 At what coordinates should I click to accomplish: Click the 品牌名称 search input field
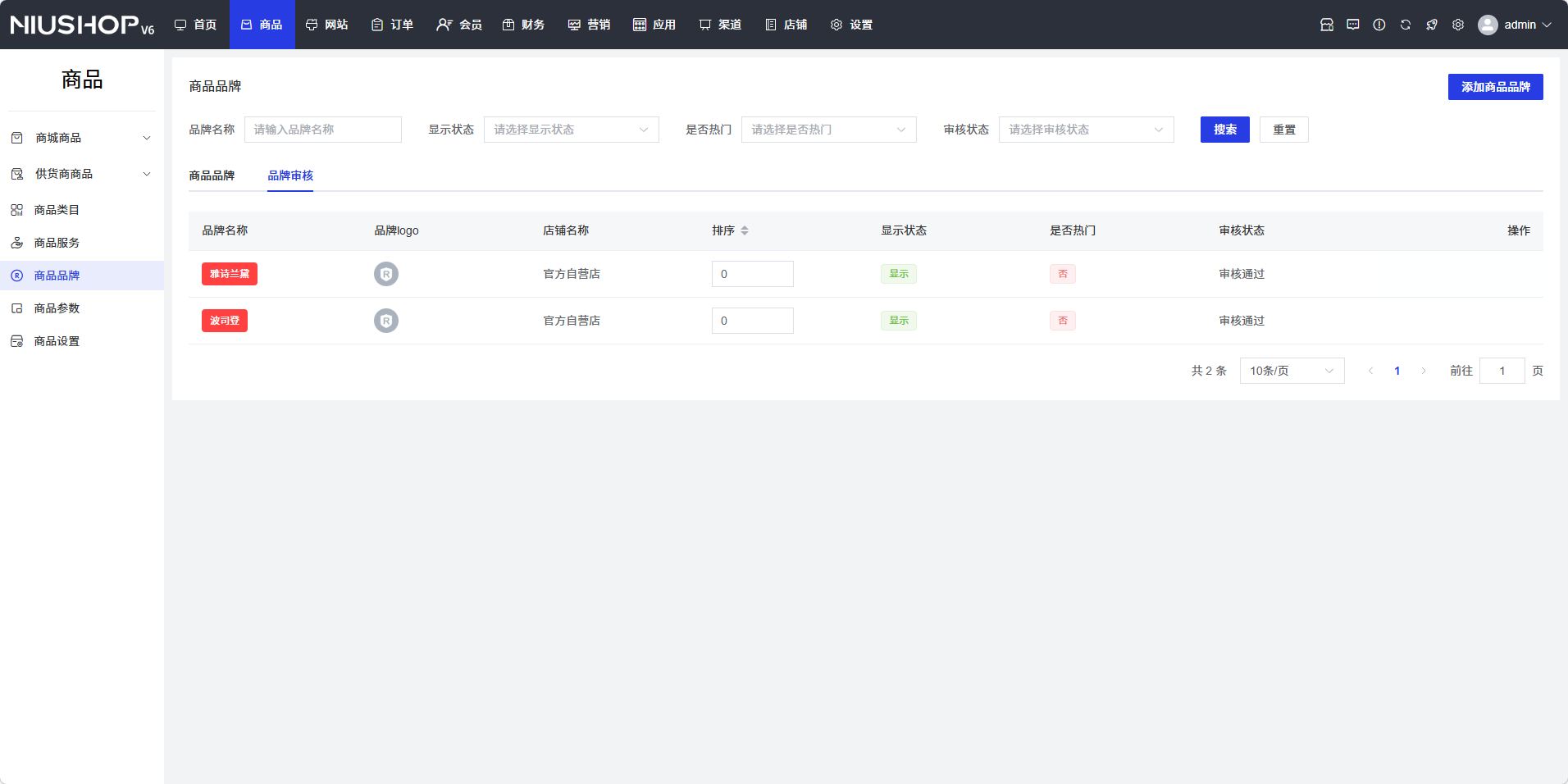pos(323,130)
